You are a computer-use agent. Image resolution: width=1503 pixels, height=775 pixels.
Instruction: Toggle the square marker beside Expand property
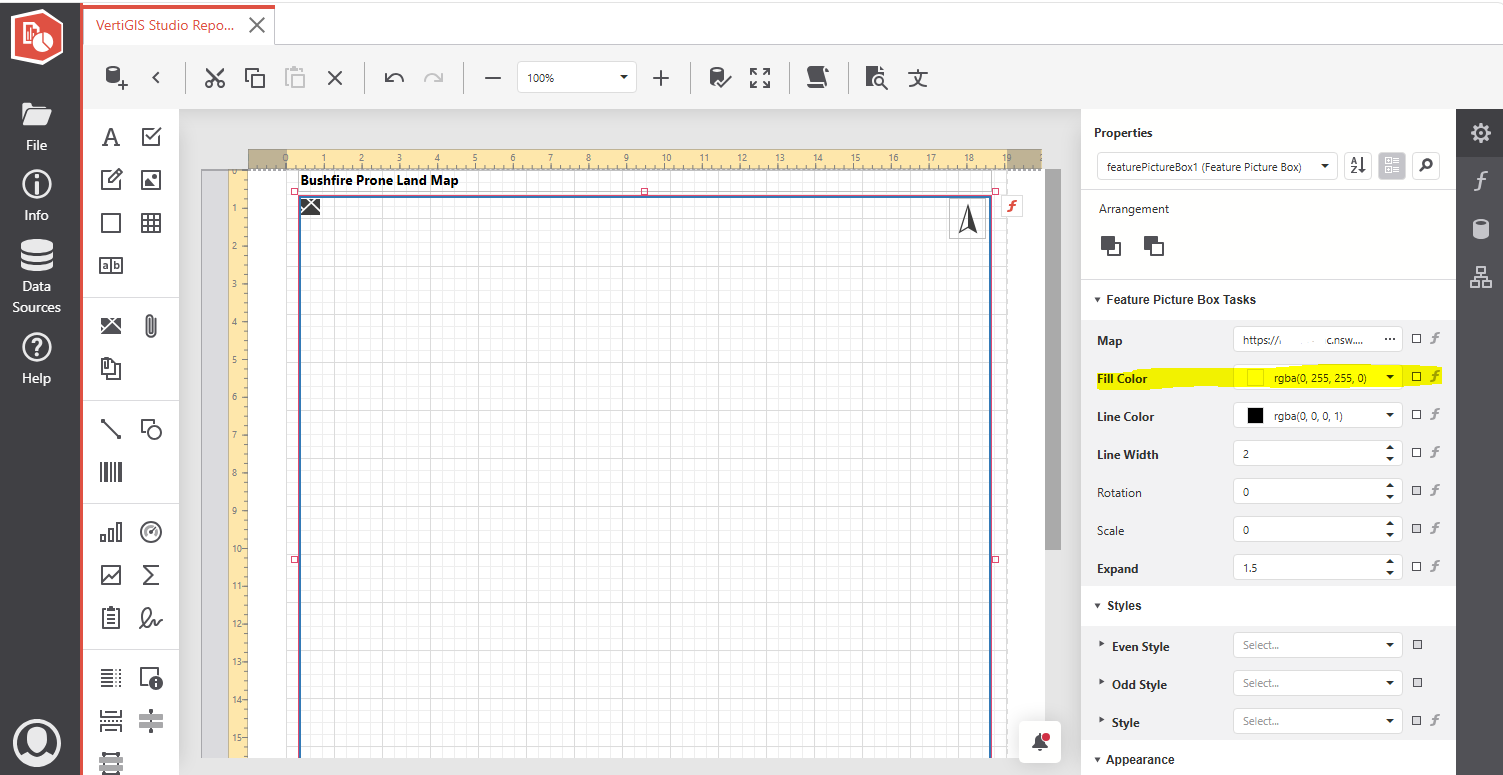coord(1416,567)
